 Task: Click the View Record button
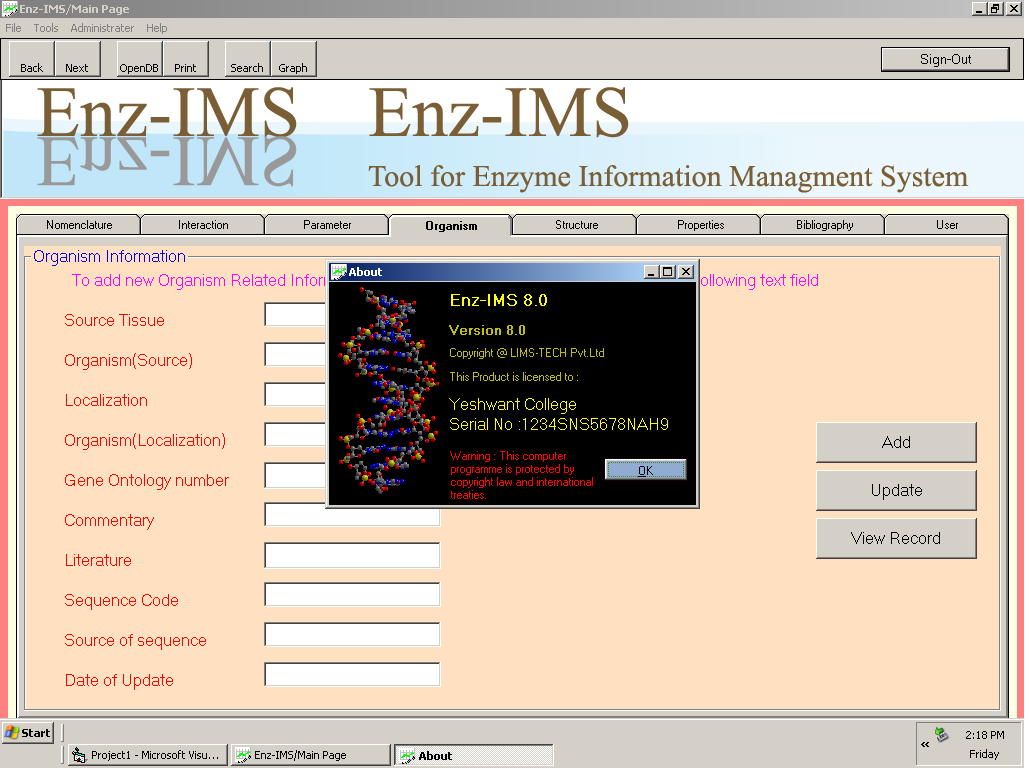(896, 538)
